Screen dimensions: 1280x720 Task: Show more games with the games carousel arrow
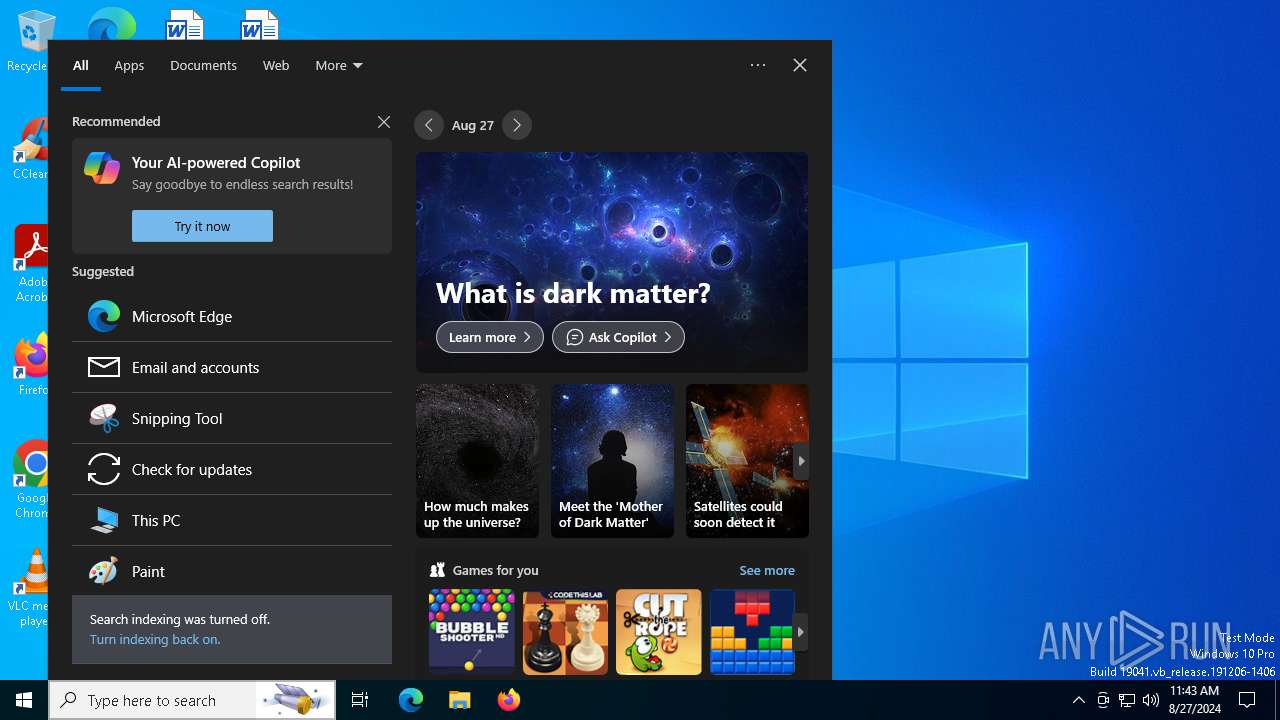tap(800, 632)
